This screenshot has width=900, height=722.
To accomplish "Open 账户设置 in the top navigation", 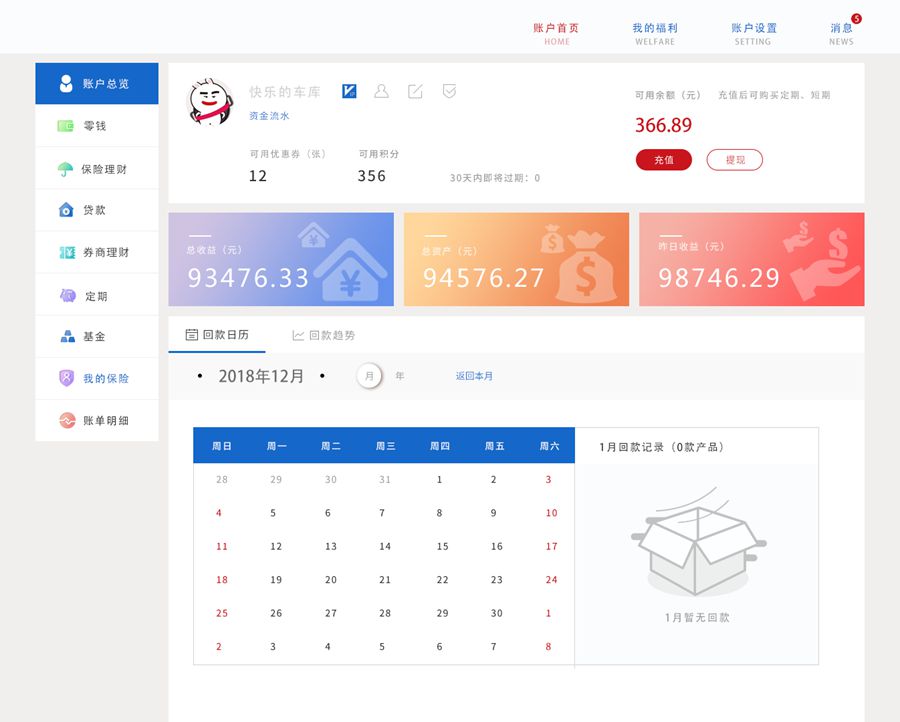I will pyautogui.click(x=753, y=33).
